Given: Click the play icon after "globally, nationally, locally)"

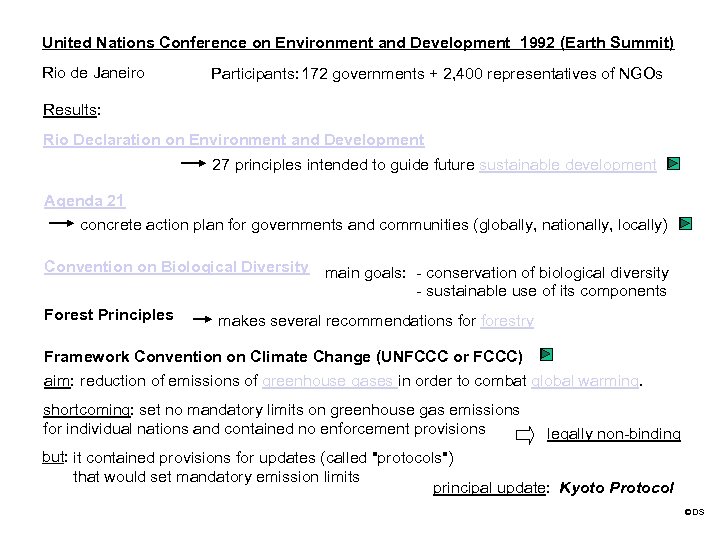Looking at the screenshot, I should point(686,224).
